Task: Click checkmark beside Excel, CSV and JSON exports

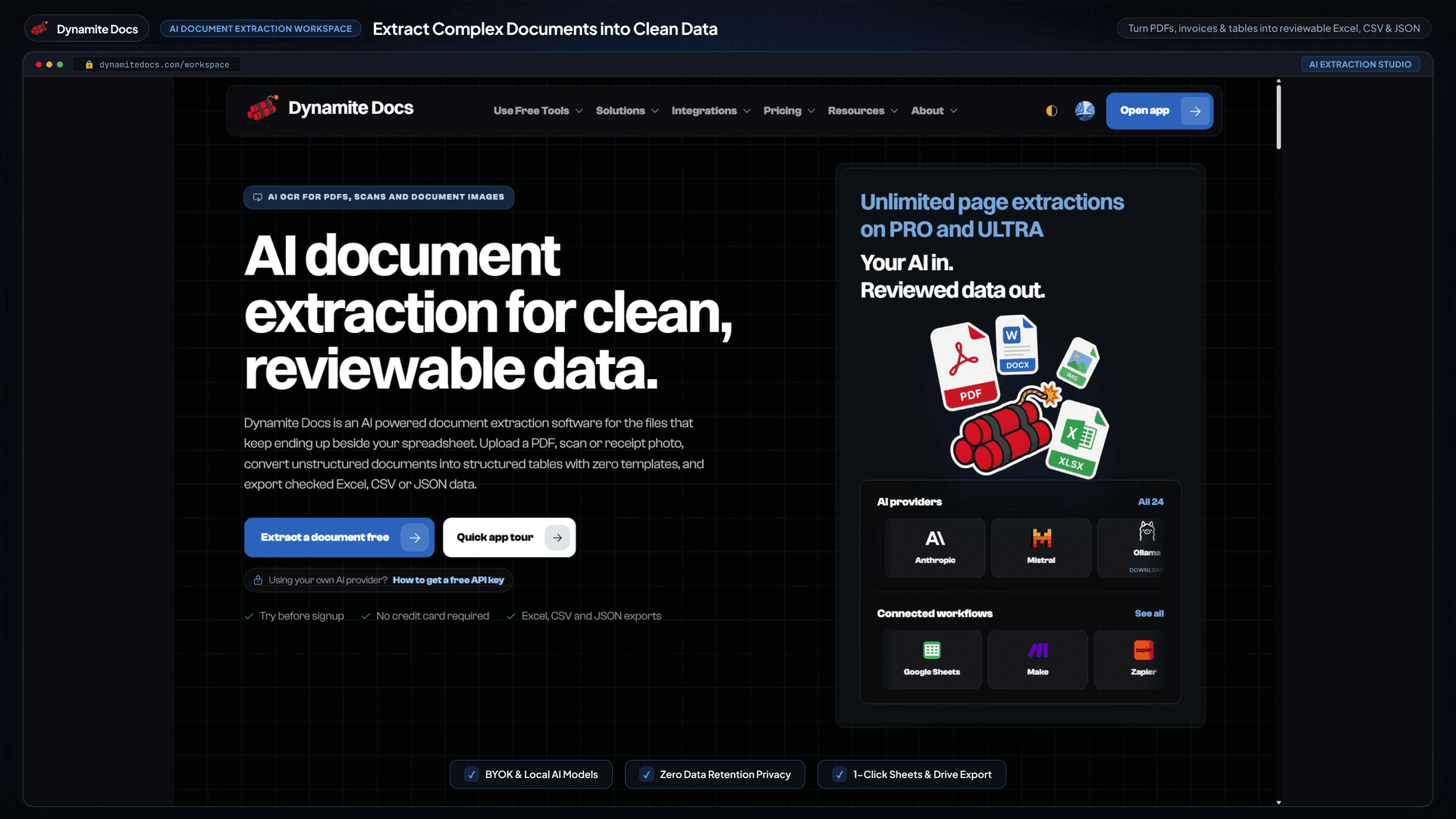Action: tap(511, 617)
